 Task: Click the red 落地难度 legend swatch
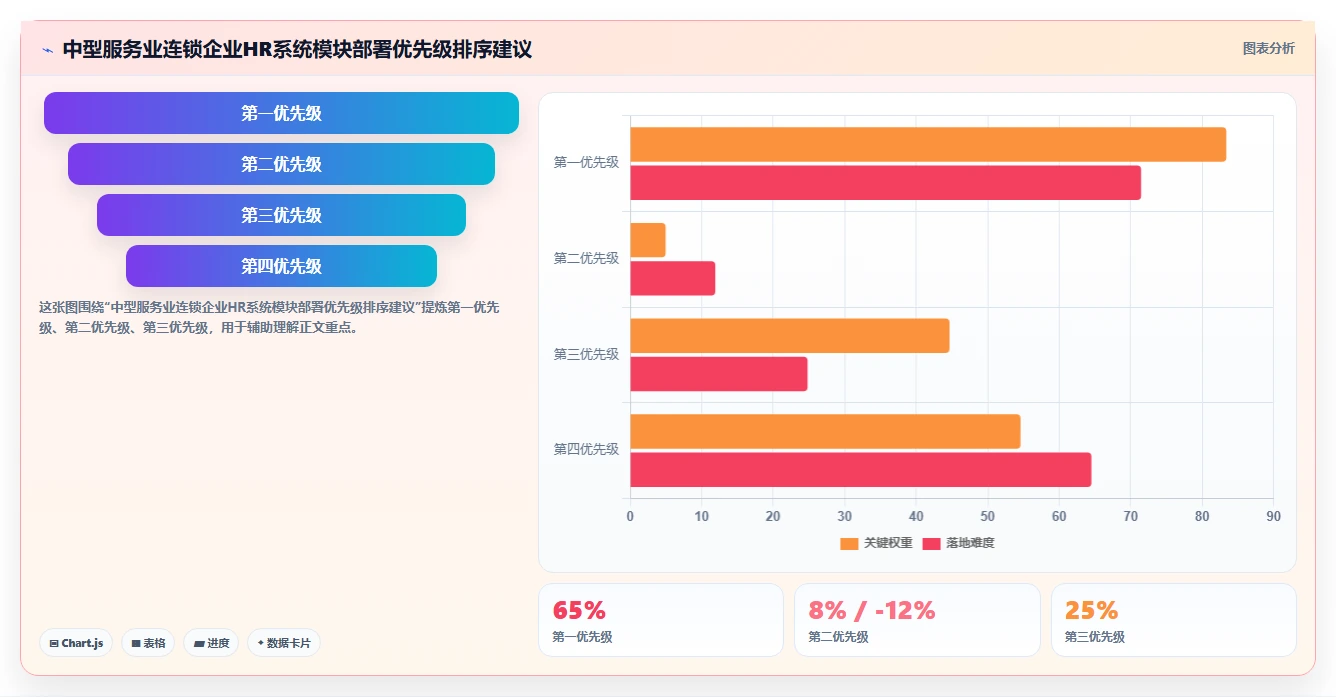[931, 543]
